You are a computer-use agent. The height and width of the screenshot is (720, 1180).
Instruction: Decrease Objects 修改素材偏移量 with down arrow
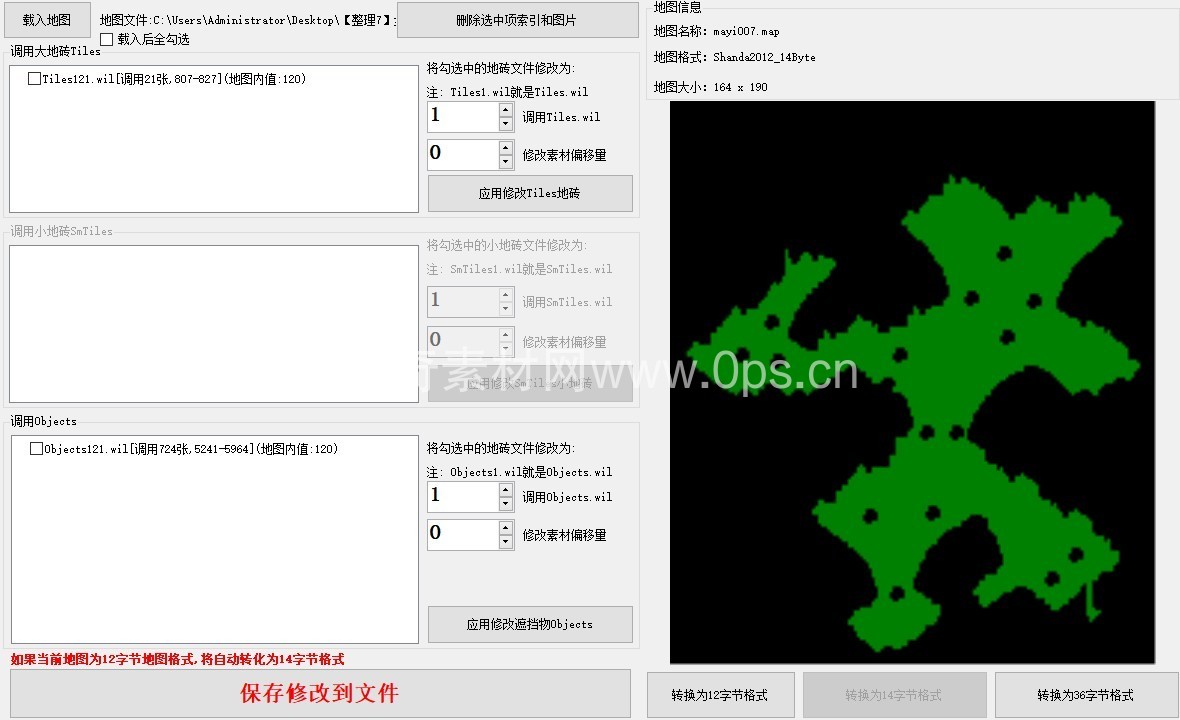506,542
